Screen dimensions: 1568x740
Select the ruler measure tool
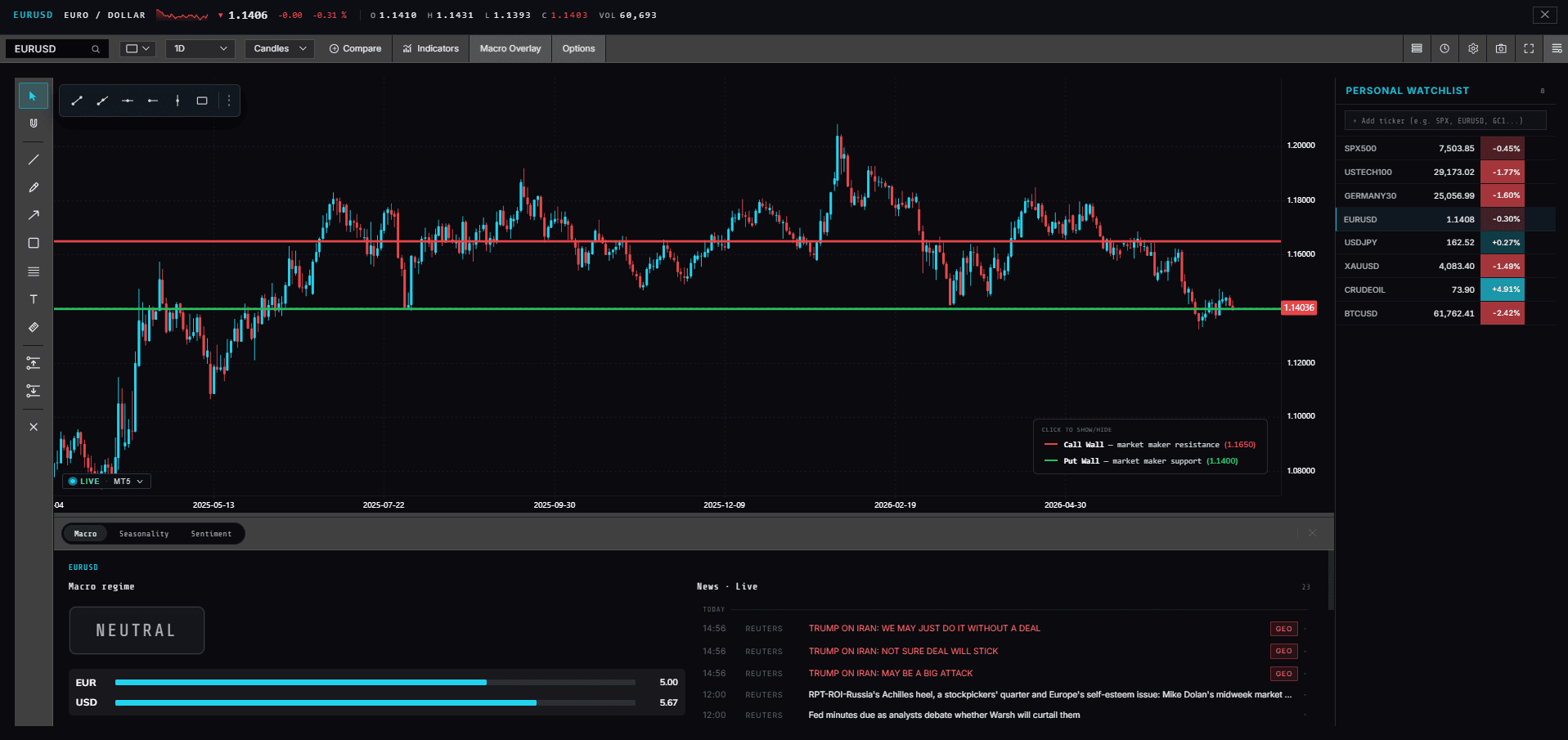[x=34, y=327]
